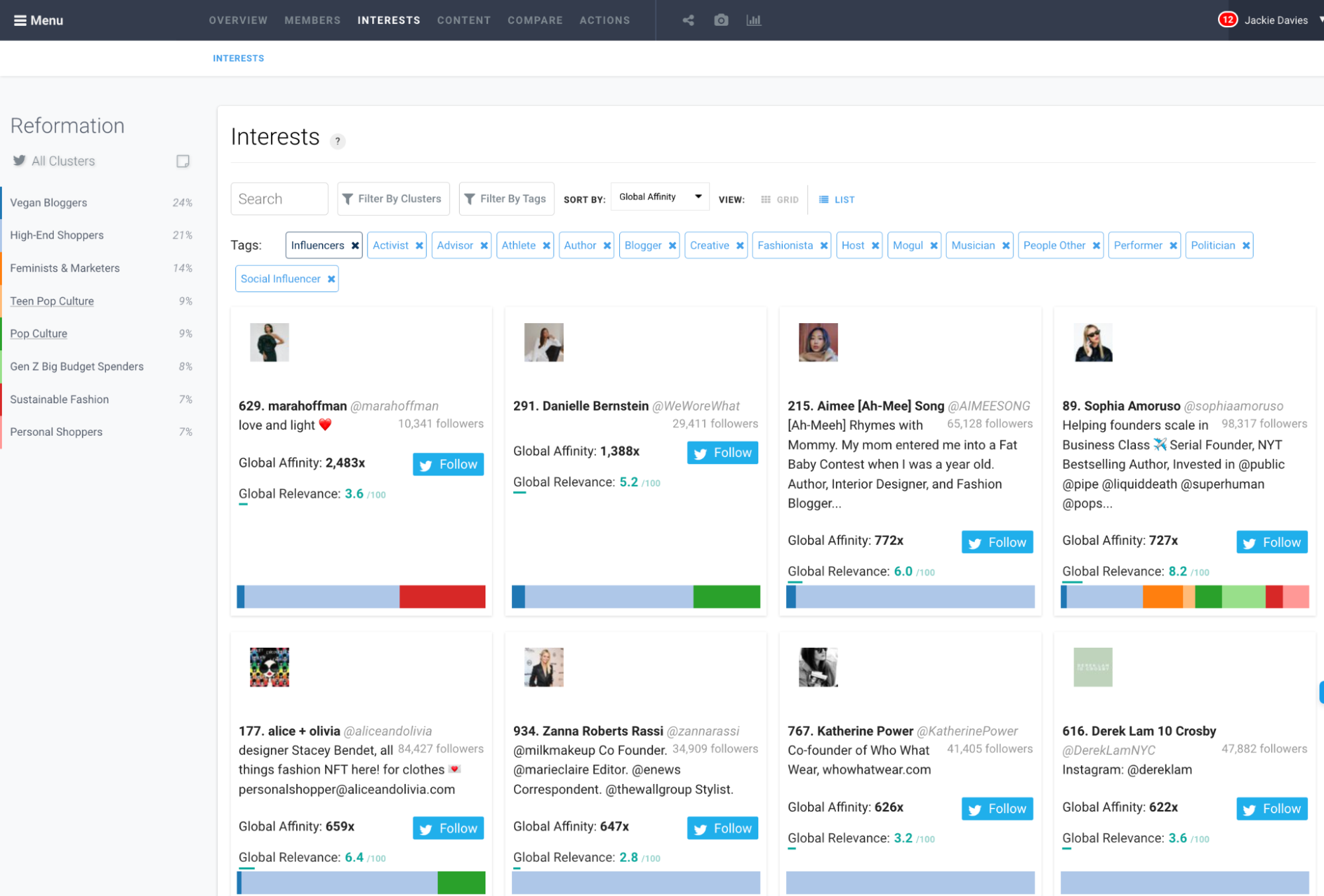Follow Sophia Amoruso
1324x896 pixels.
(x=1272, y=542)
